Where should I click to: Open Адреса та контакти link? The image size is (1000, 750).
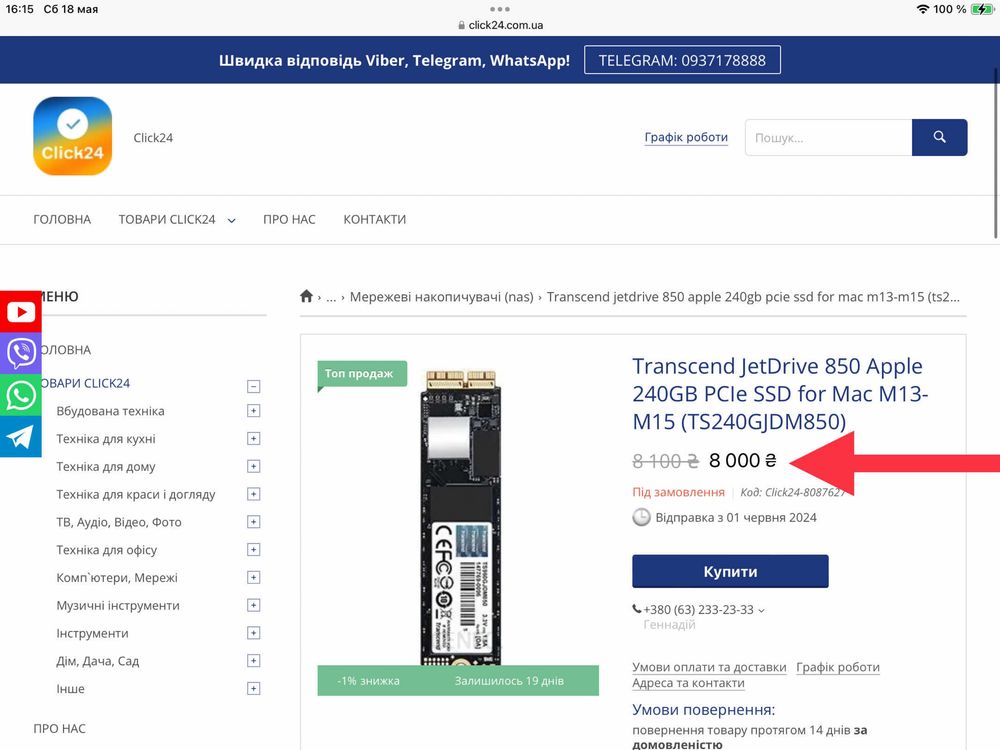pyautogui.click(x=688, y=683)
